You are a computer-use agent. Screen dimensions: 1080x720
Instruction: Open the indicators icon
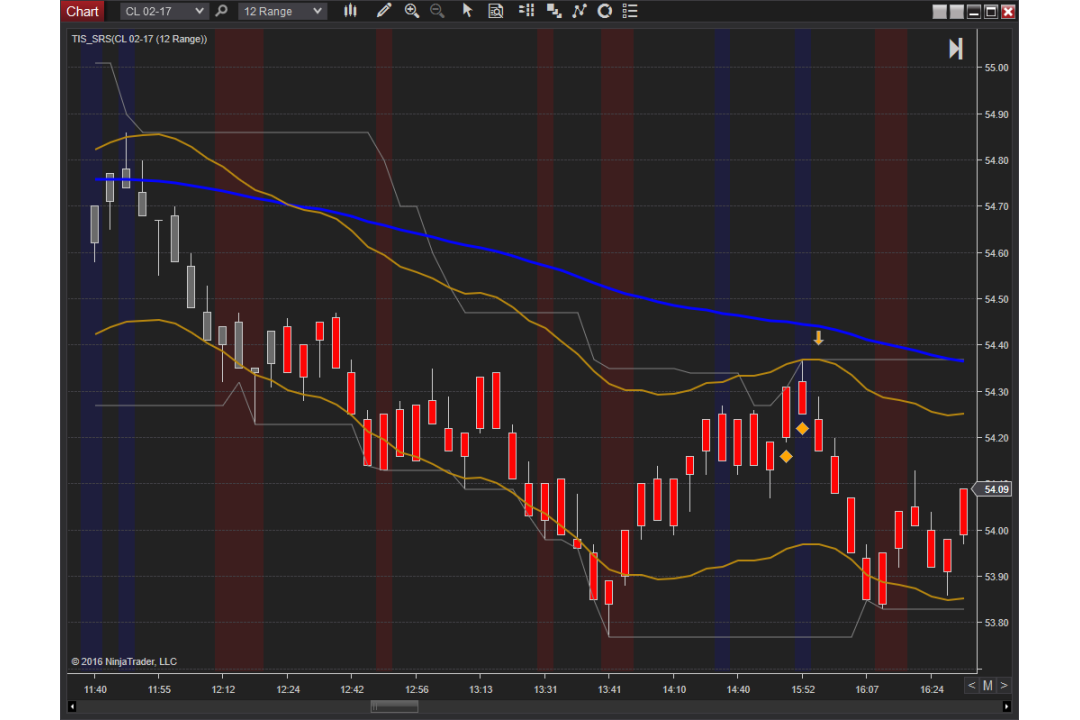pos(579,10)
